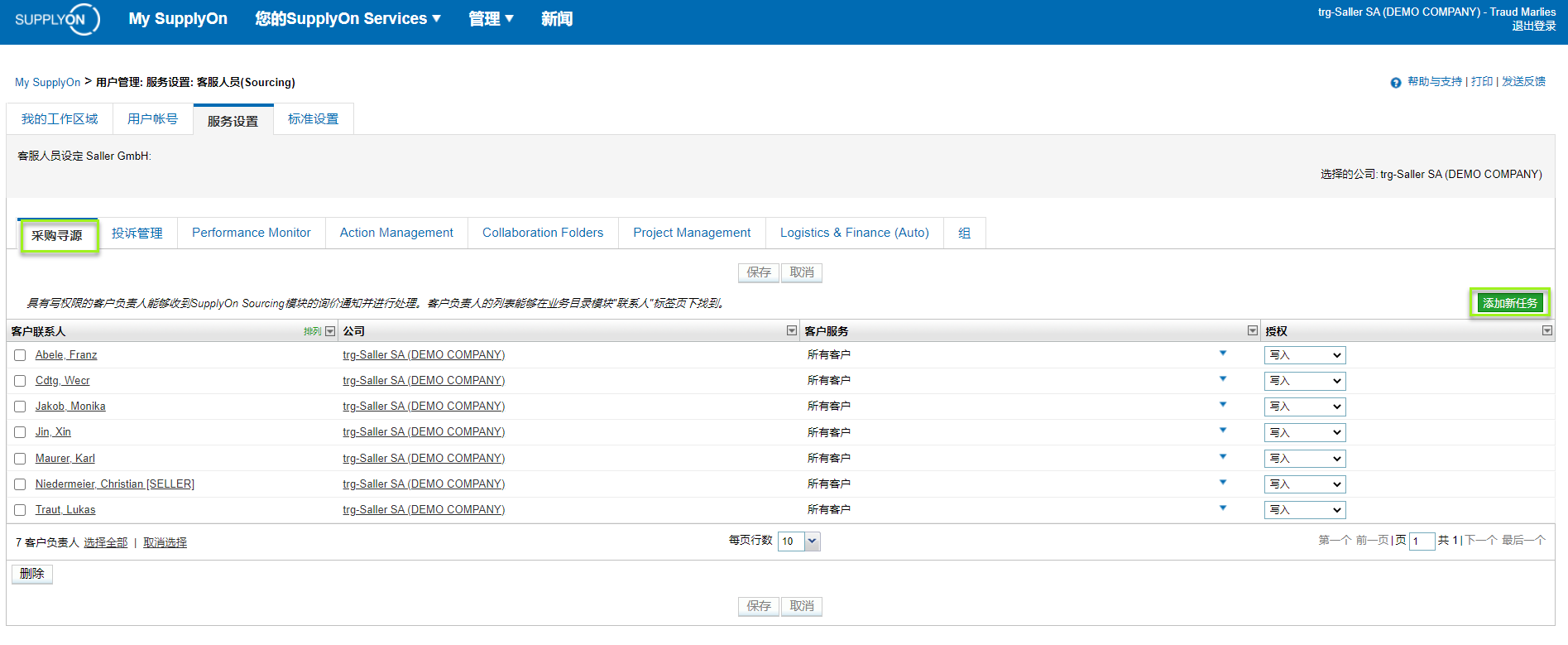The image size is (1568, 645).
Task: Switch to the 我的工作区域 tab
Action: (x=60, y=119)
